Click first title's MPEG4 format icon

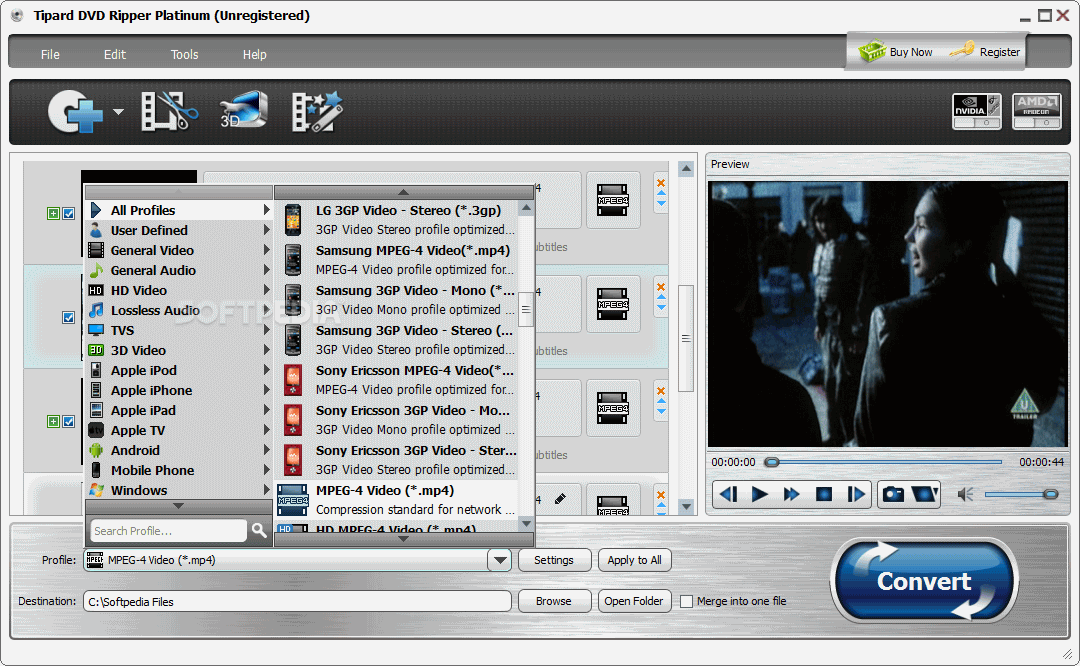612,200
